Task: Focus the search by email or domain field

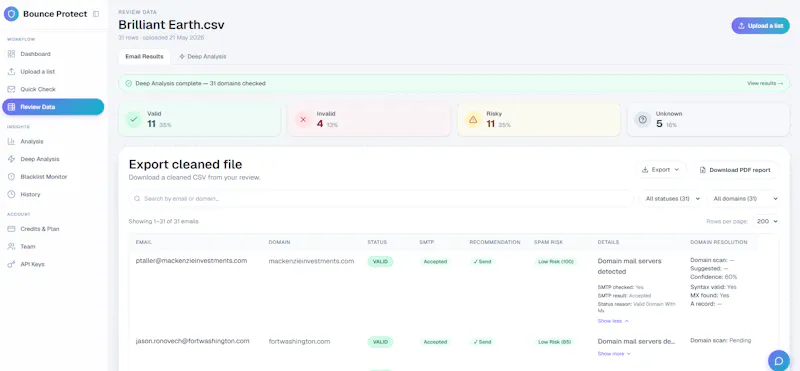Action: pos(381,199)
